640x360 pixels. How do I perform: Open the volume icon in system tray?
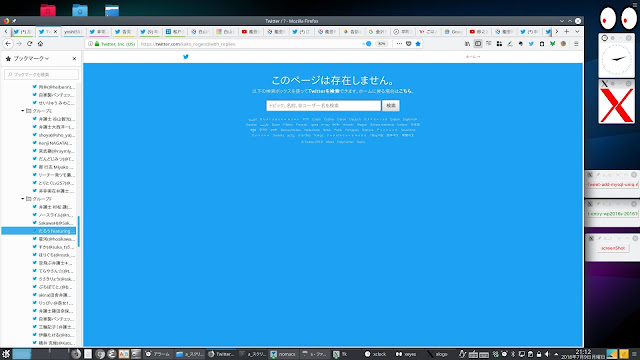click(x=547, y=354)
